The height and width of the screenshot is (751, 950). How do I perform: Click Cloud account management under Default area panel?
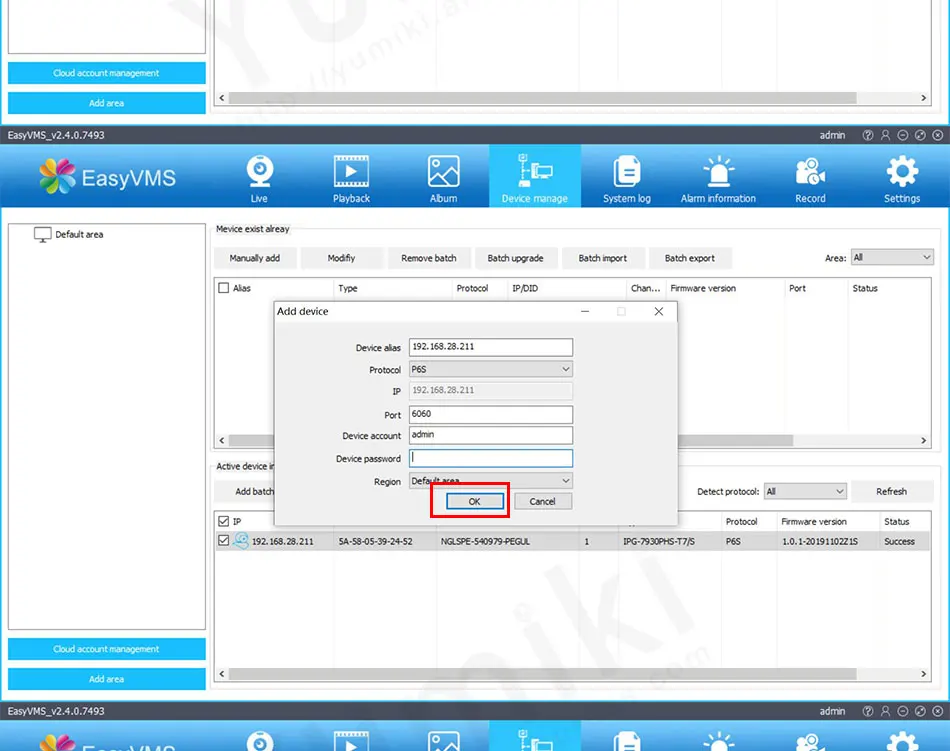[107, 649]
